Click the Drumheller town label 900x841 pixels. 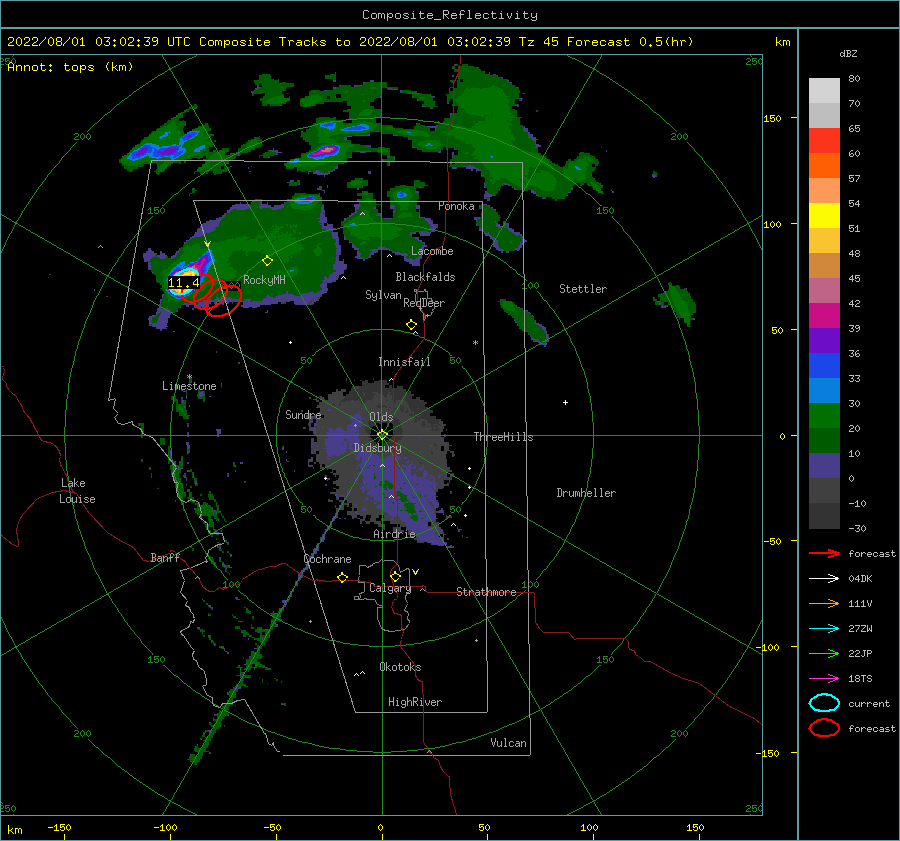(586, 493)
